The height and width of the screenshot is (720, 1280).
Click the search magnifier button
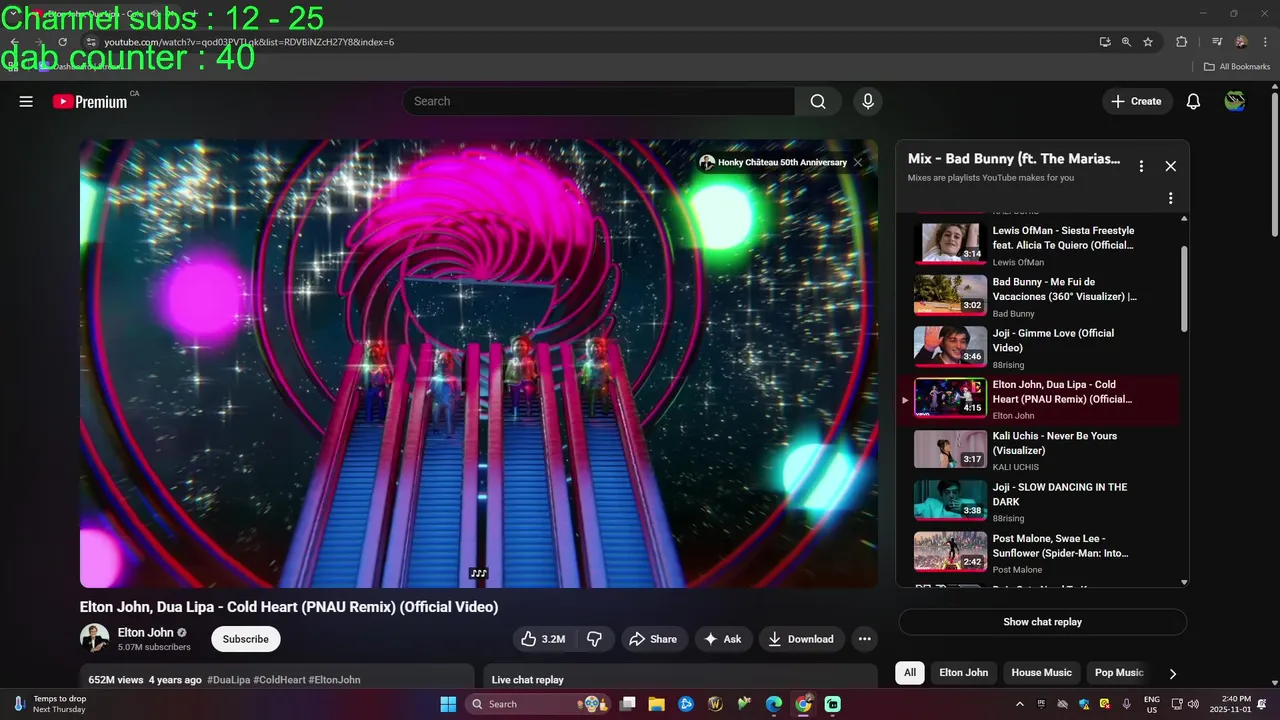click(818, 101)
